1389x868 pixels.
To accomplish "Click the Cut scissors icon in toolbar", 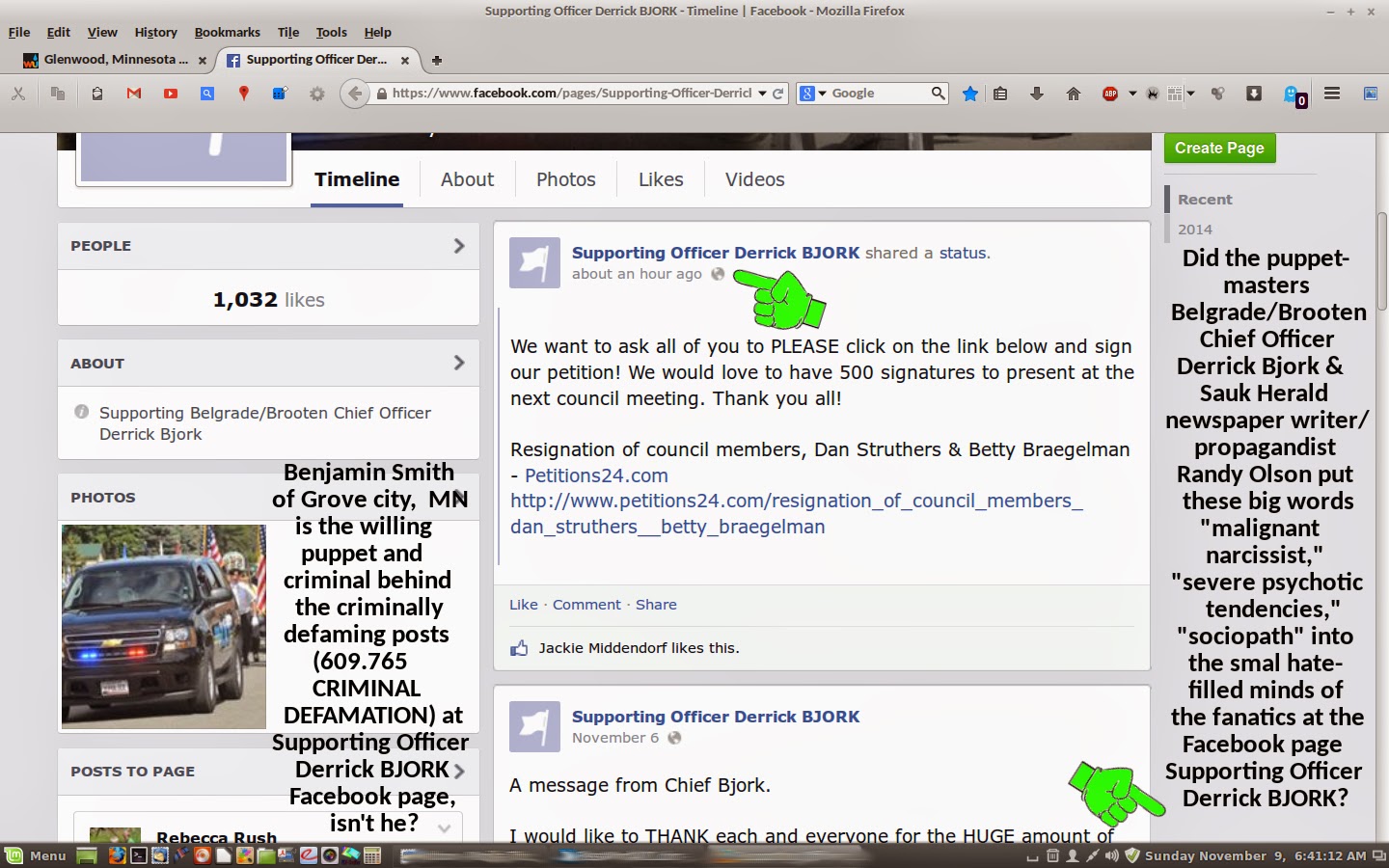I will (17, 94).
